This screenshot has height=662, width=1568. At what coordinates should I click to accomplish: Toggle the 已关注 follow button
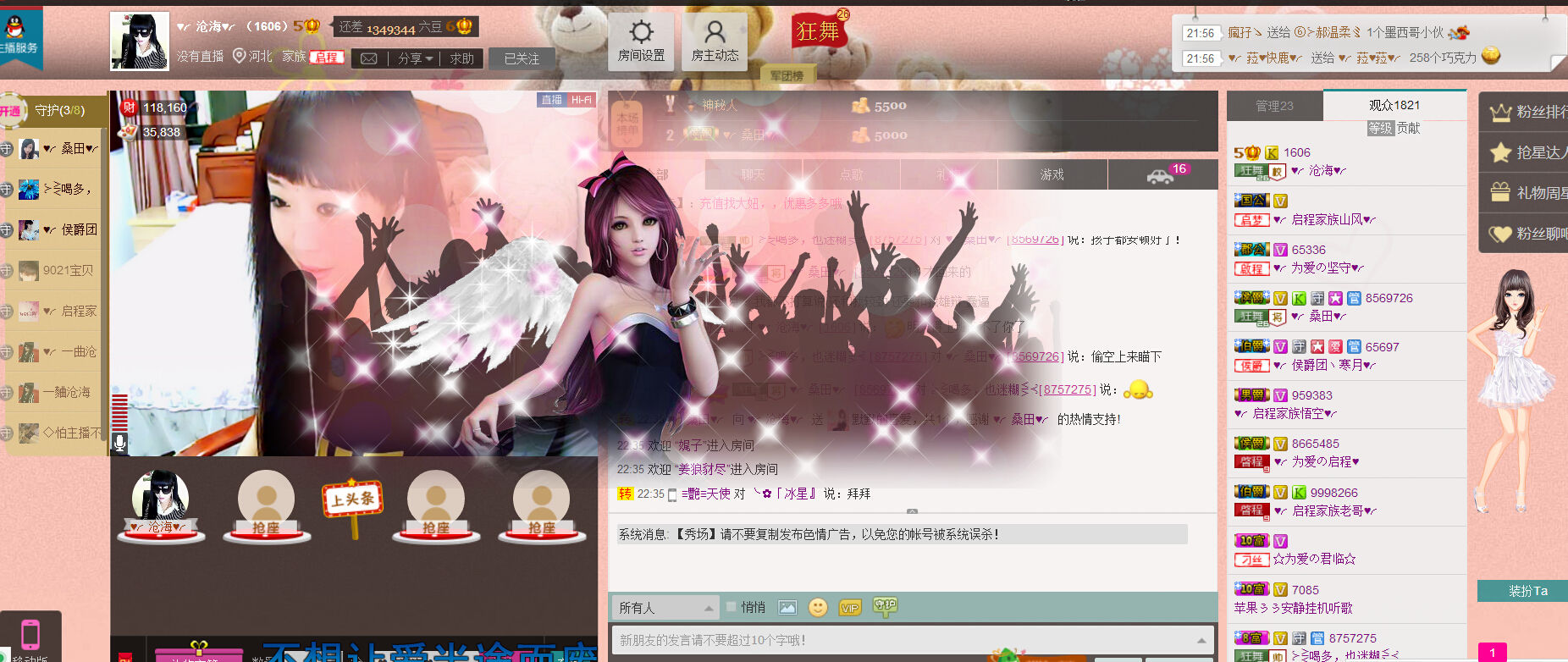pos(522,58)
